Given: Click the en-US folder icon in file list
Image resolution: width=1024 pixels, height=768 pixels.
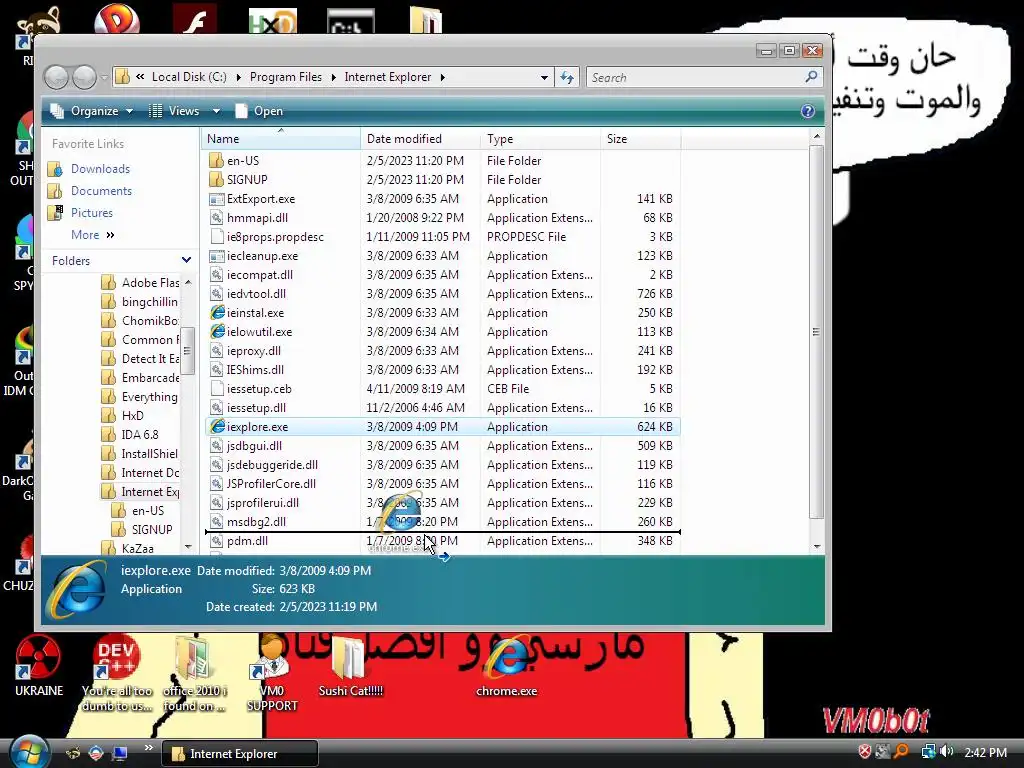Looking at the screenshot, I should 216,161.
